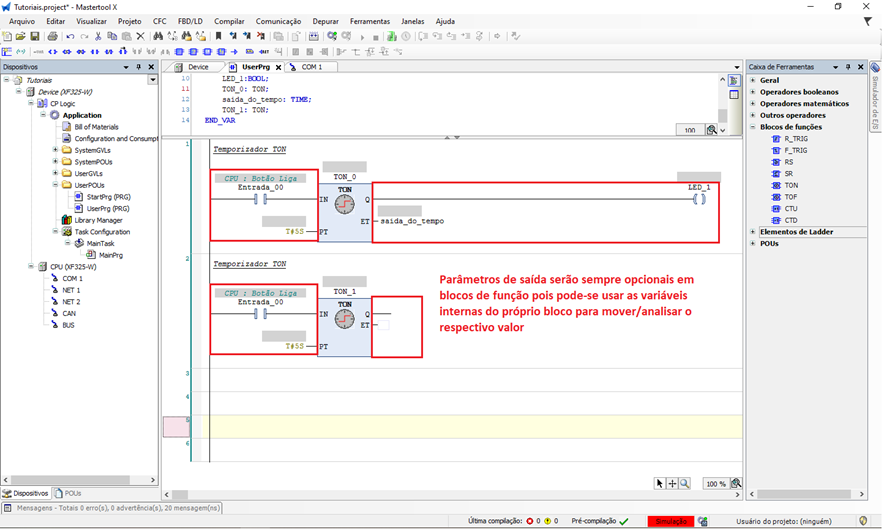Select the TON timer block in toolbox

(791, 185)
